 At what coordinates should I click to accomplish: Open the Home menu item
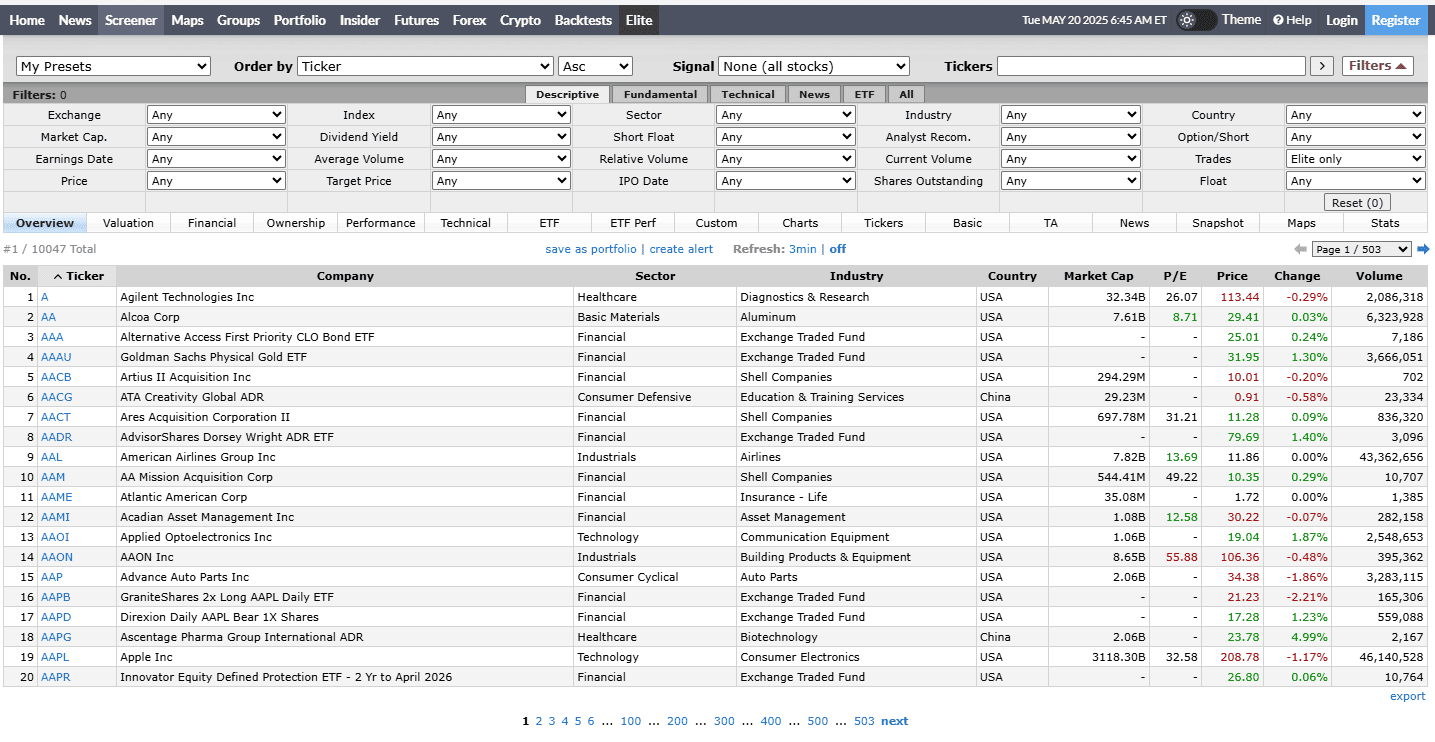click(x=27, y=20)
